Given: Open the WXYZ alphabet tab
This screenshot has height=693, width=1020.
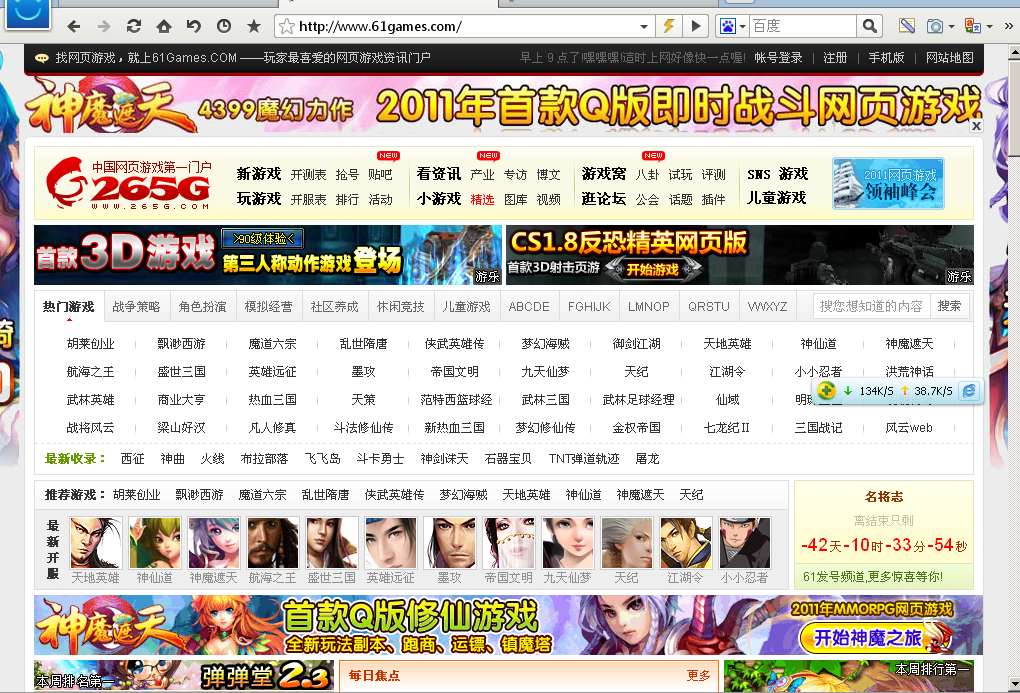Looking at the screenshot, I should pyautogui.click(x=768, y=306).
